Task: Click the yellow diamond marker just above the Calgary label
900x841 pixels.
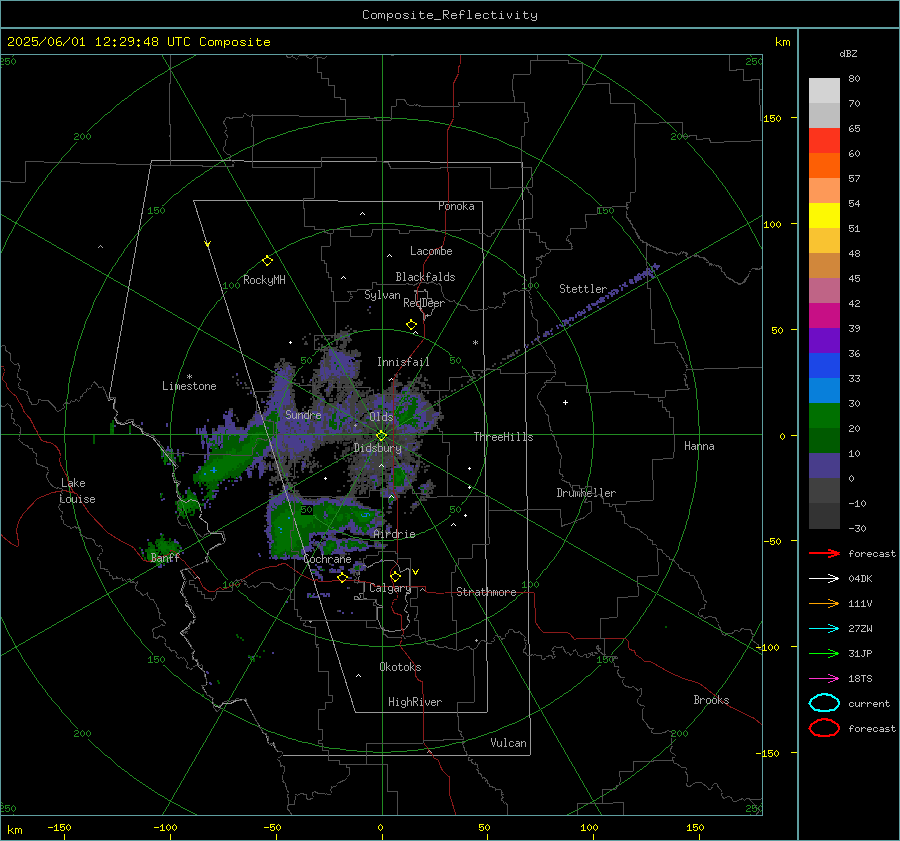Action: click(x=395, y=576)
